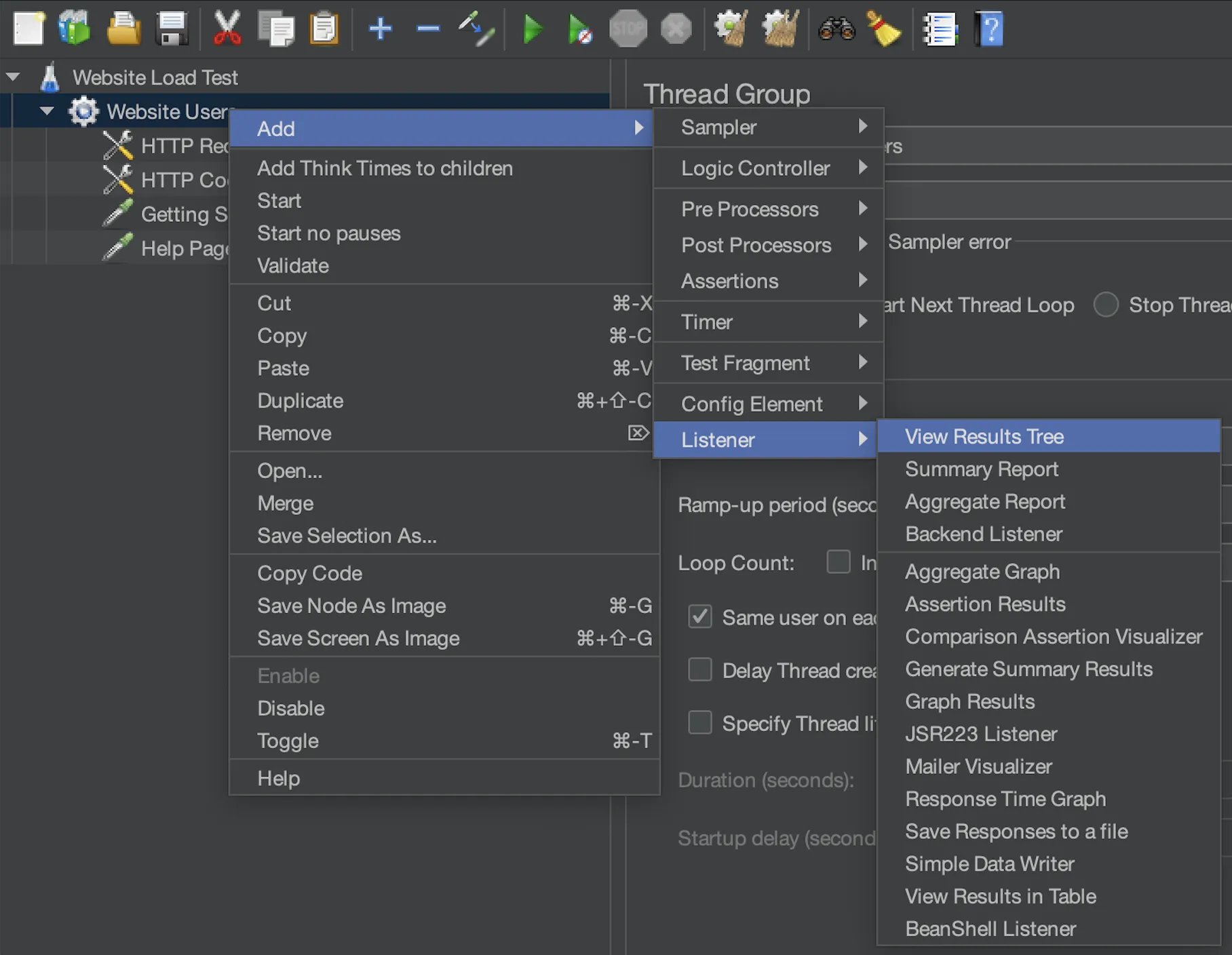Create a new test plan
This screenshot has height=955, width=1232.
coord(28,28)
